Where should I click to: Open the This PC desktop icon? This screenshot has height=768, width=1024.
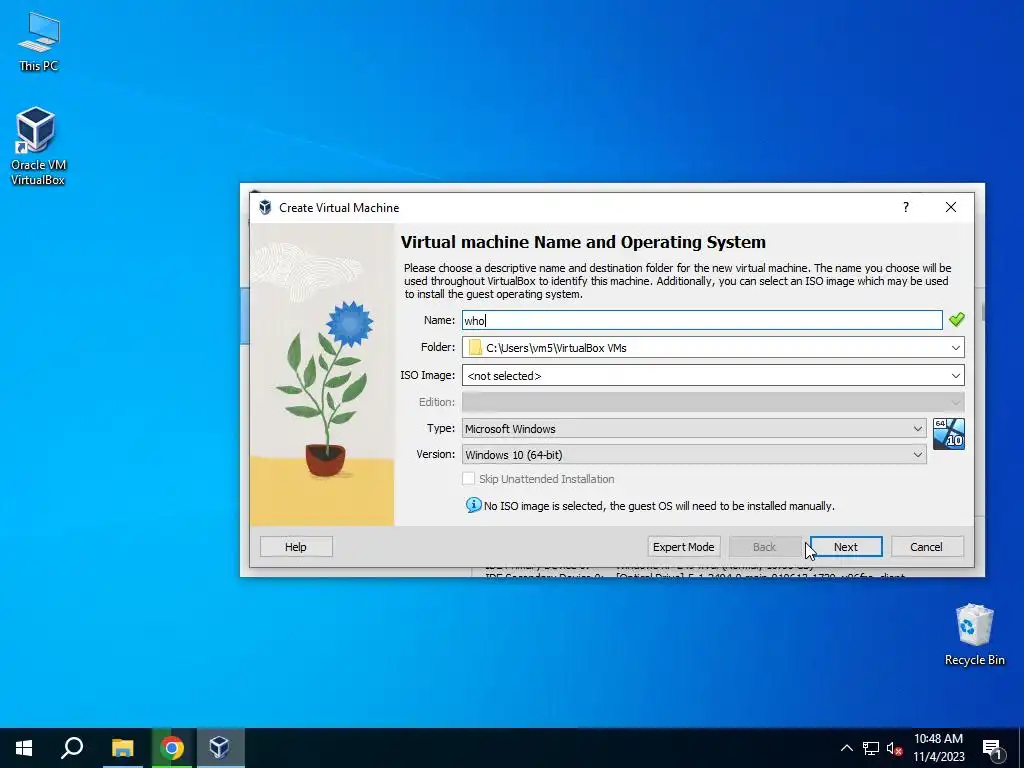tap(39, 42)
